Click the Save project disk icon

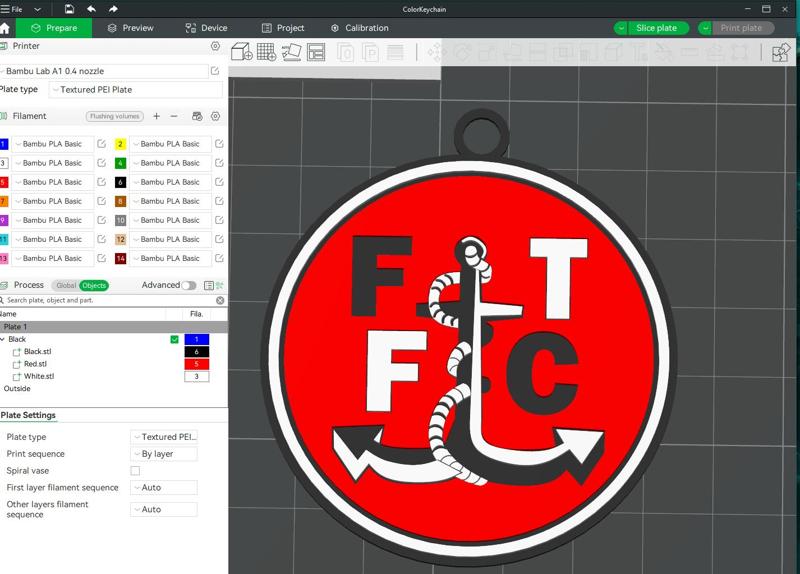point(69,9)
